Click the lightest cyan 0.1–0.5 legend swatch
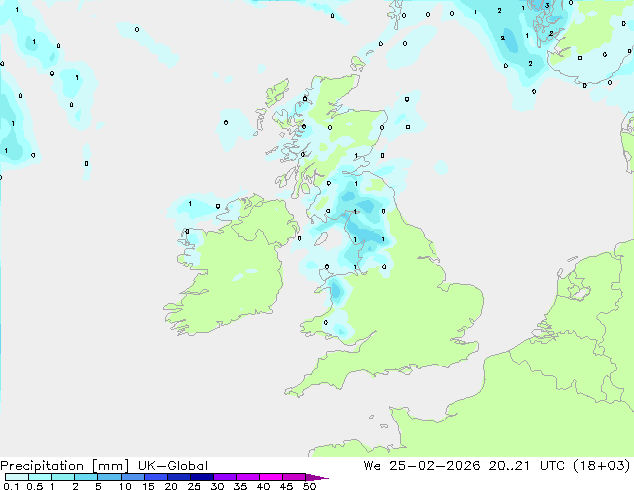This screenshot has height=490, width=634. [x=17, y=477]
